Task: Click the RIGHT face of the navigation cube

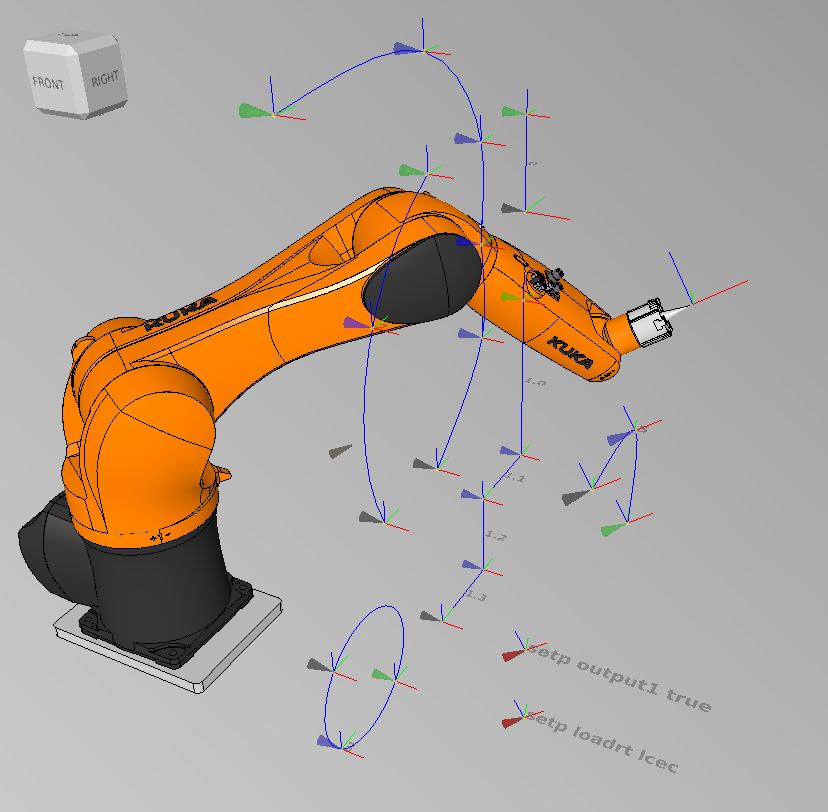Action: click(x=106, y=78)
